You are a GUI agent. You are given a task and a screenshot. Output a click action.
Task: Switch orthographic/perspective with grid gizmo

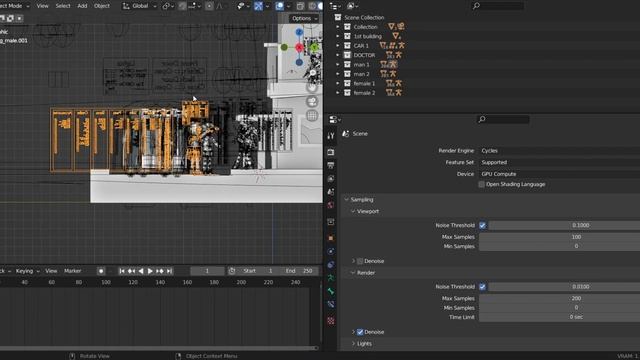click(x=312, y=116)
